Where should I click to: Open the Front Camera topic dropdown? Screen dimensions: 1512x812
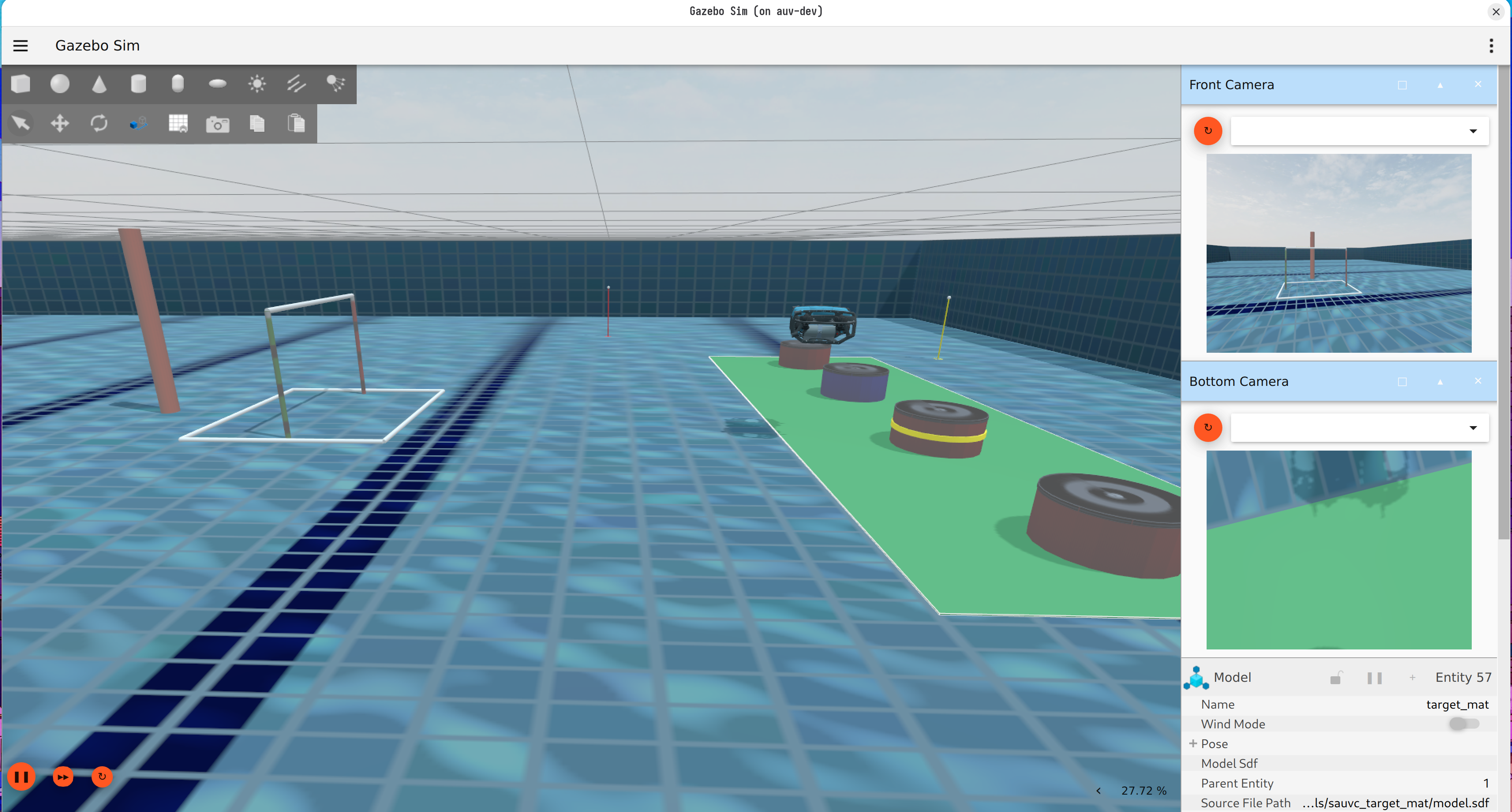pyautogui.click(x=1359, y=130)
